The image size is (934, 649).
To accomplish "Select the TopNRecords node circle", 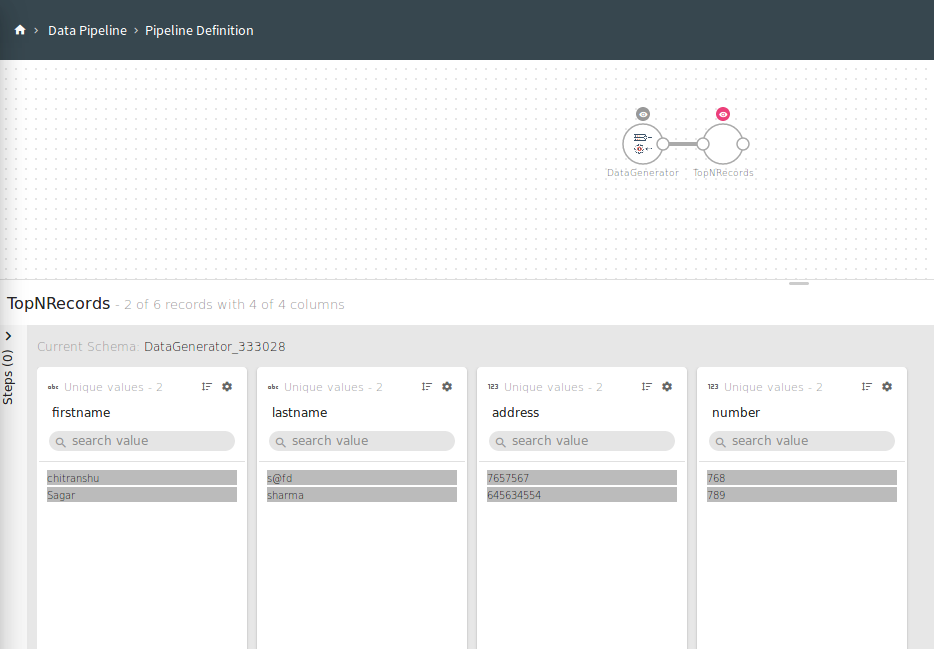I will coord(723,144).
